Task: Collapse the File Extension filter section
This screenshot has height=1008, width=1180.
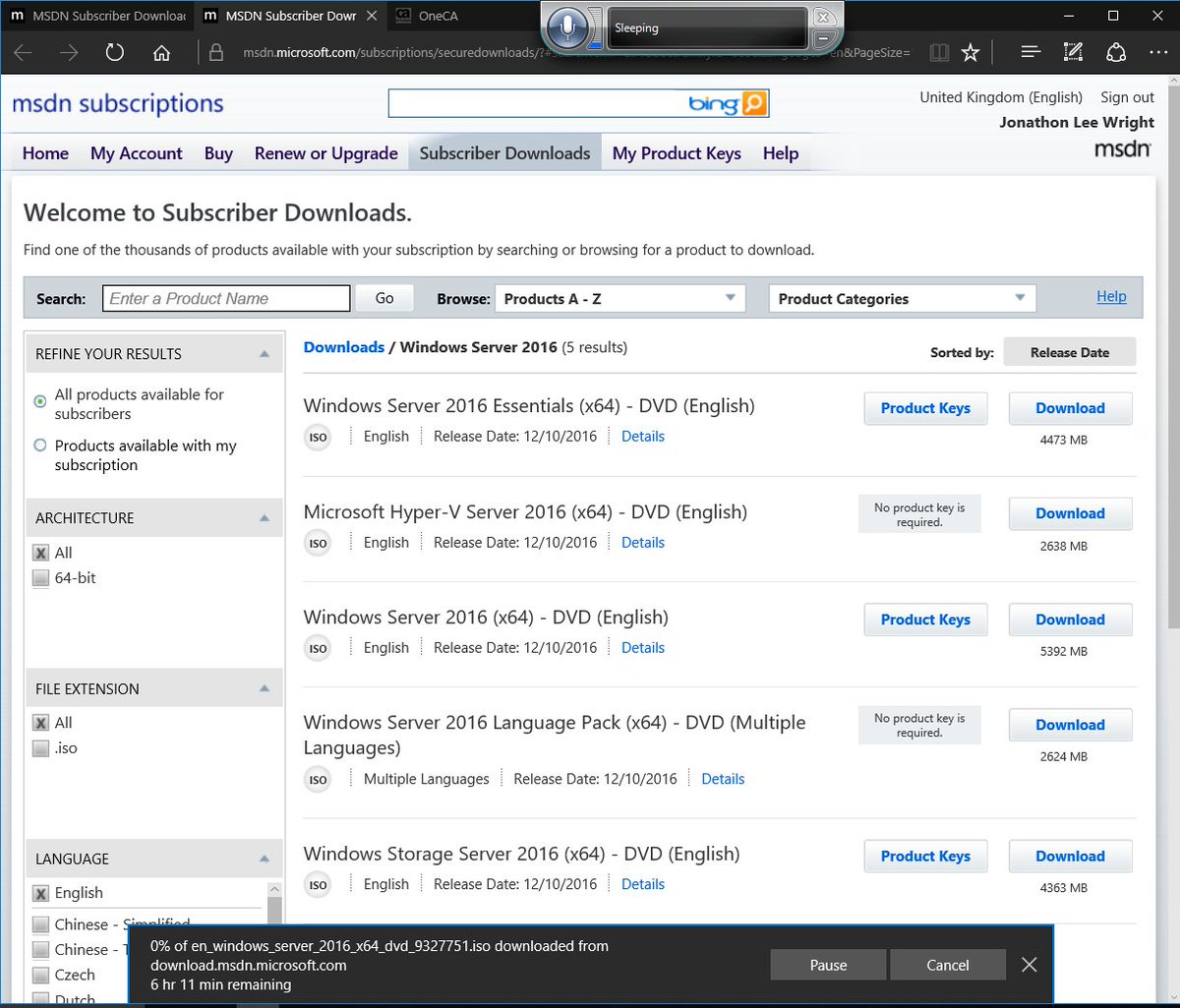Action: (265, 688)
